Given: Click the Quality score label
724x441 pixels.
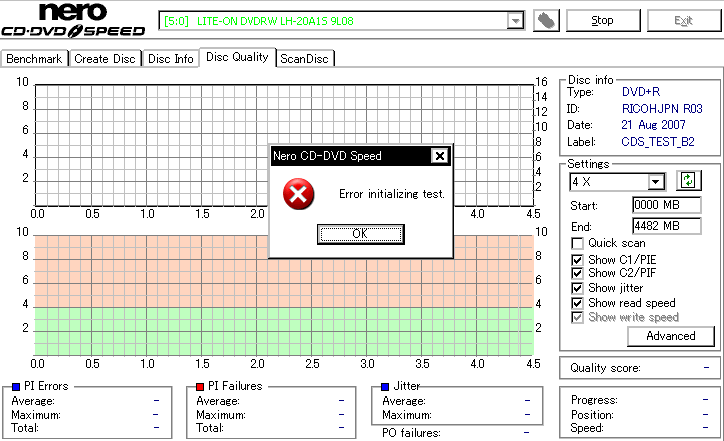Looking at the screenshot, I should point(605,368).
